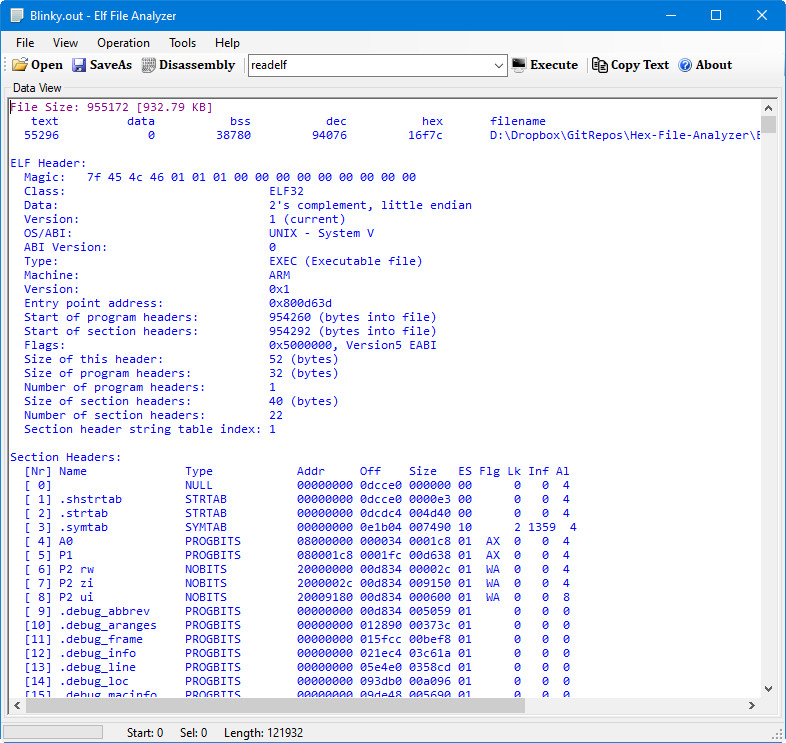
Task: Maximize the Elf File Analyzer window
Action: [716, 15]
